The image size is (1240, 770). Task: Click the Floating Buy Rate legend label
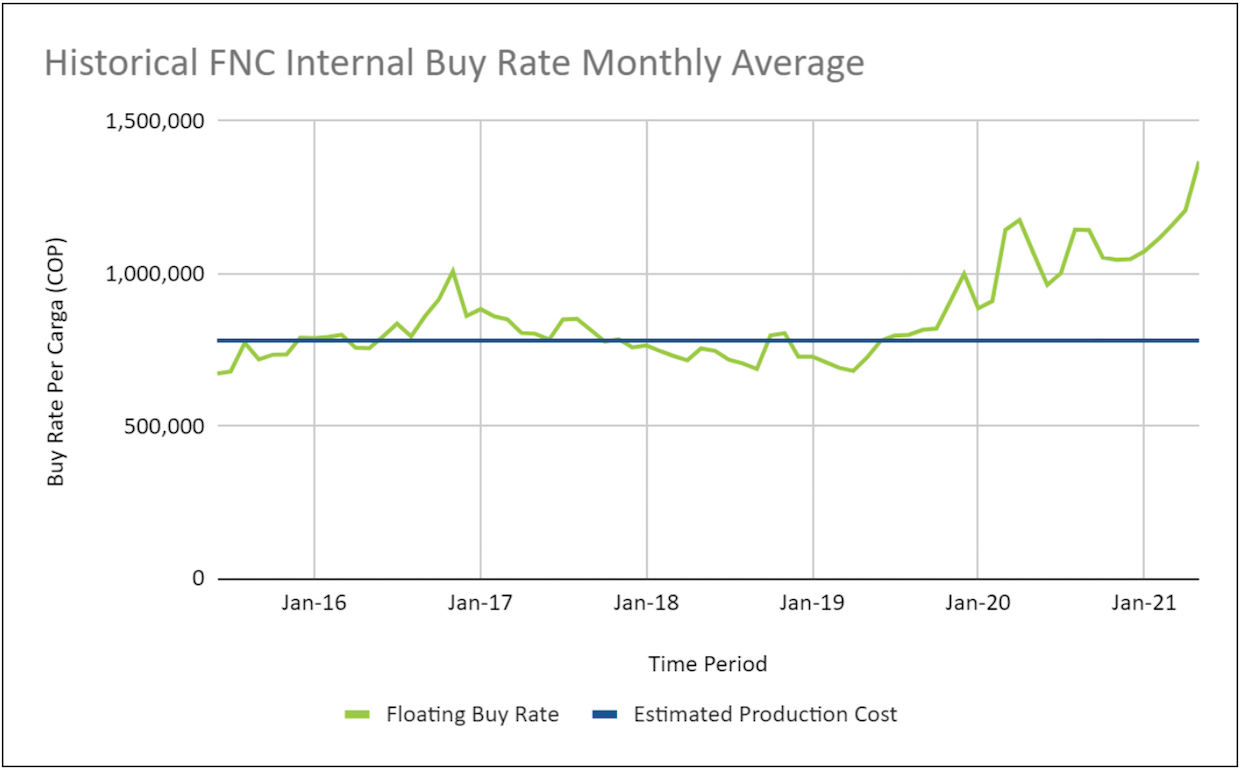coord(472,715)
